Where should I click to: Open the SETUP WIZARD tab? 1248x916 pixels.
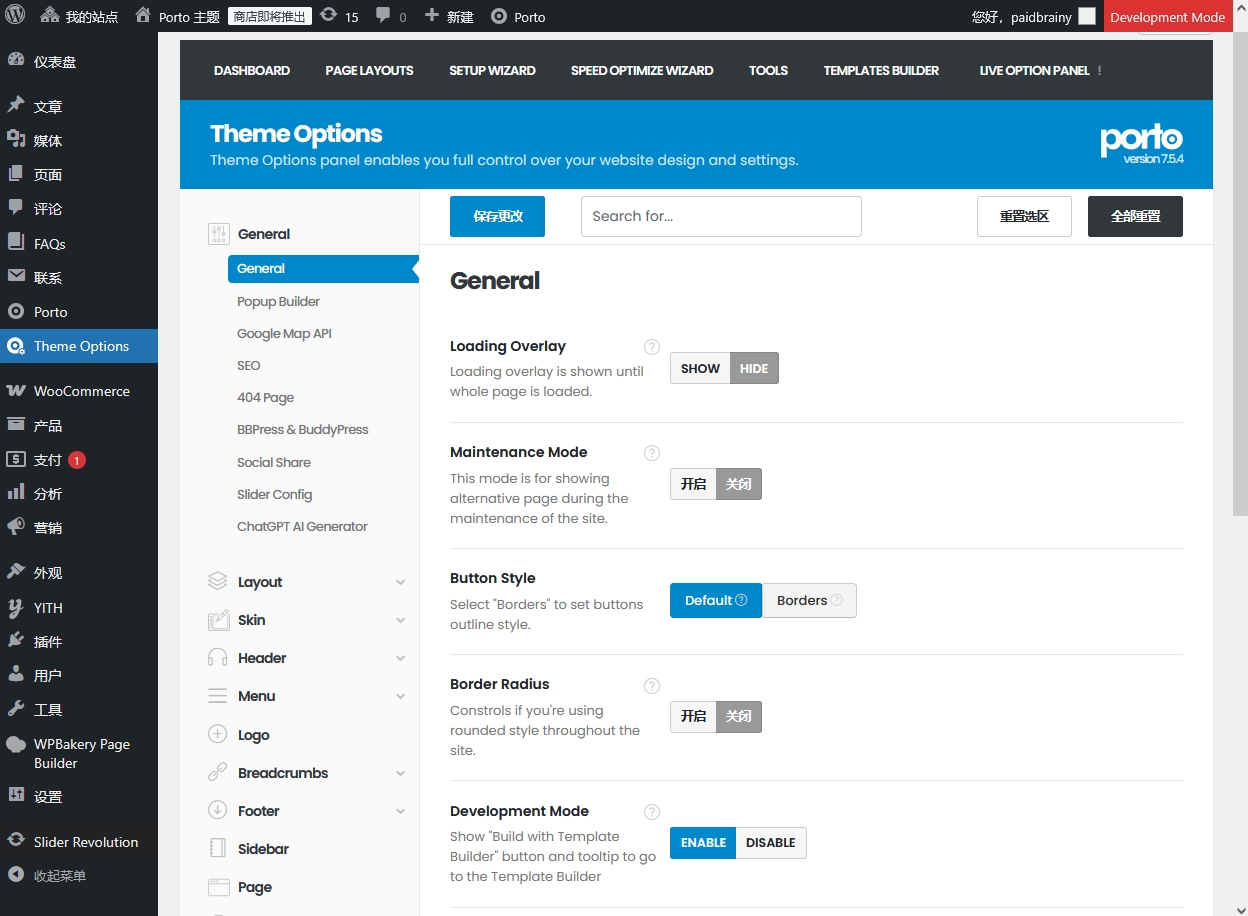click(492, 70)
